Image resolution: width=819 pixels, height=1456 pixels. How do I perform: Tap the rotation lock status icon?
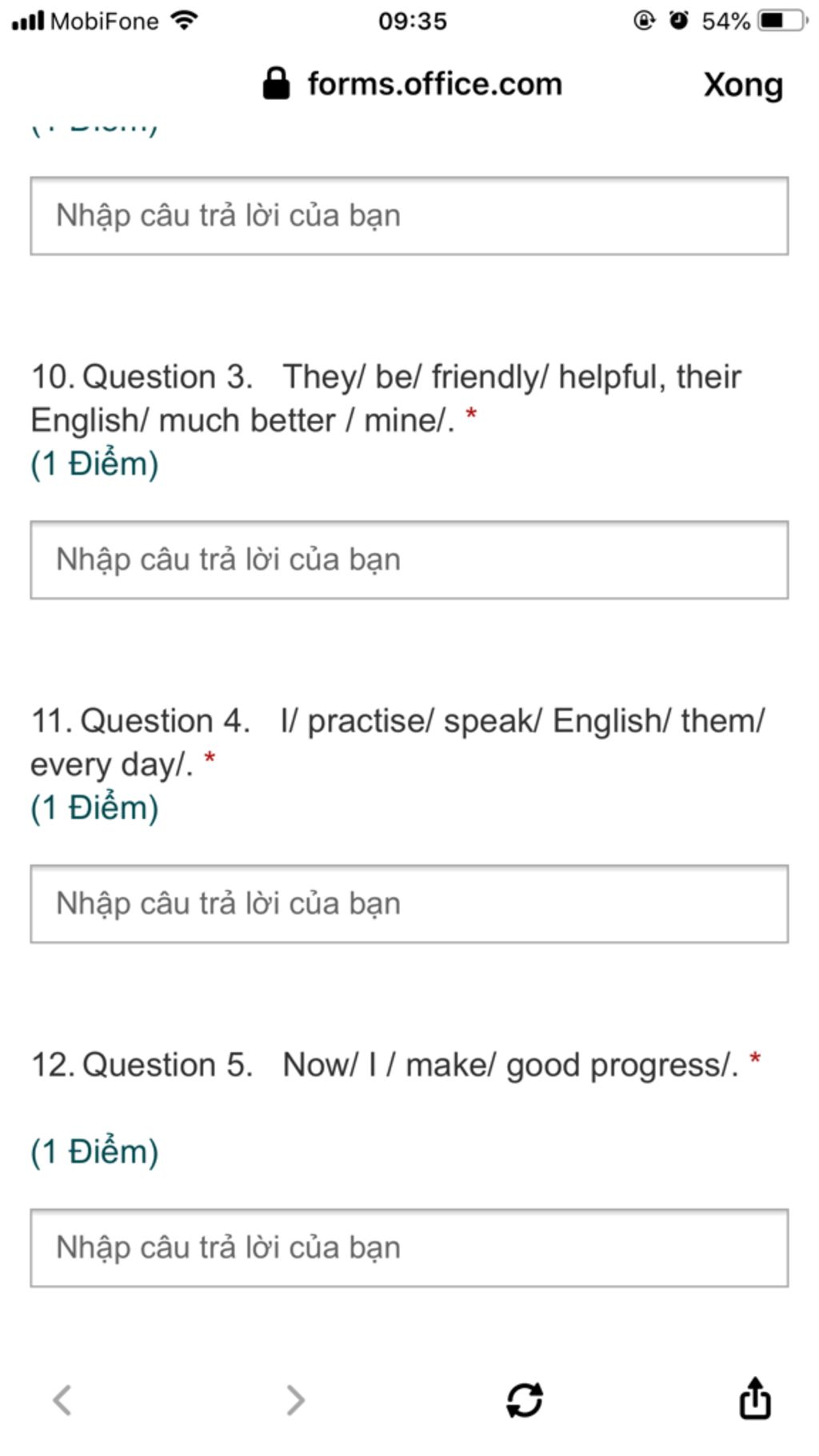[644, 20]
